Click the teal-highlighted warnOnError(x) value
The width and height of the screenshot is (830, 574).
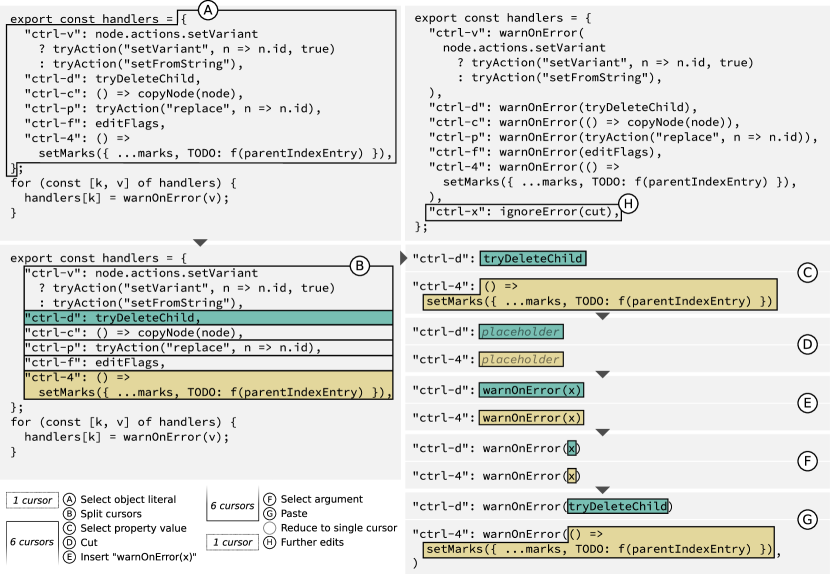pyautogui.click(x=531, y=390)
